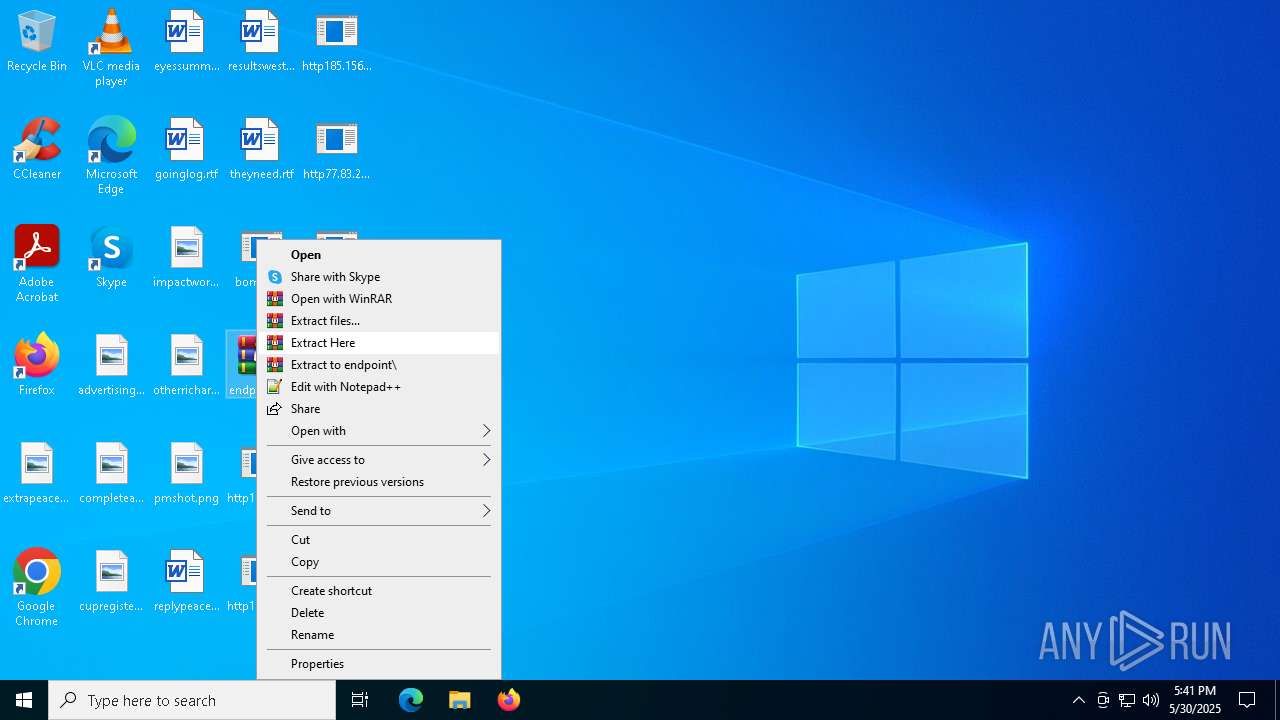Select the http77.83.2 desktop file icon

pos(336,150)
